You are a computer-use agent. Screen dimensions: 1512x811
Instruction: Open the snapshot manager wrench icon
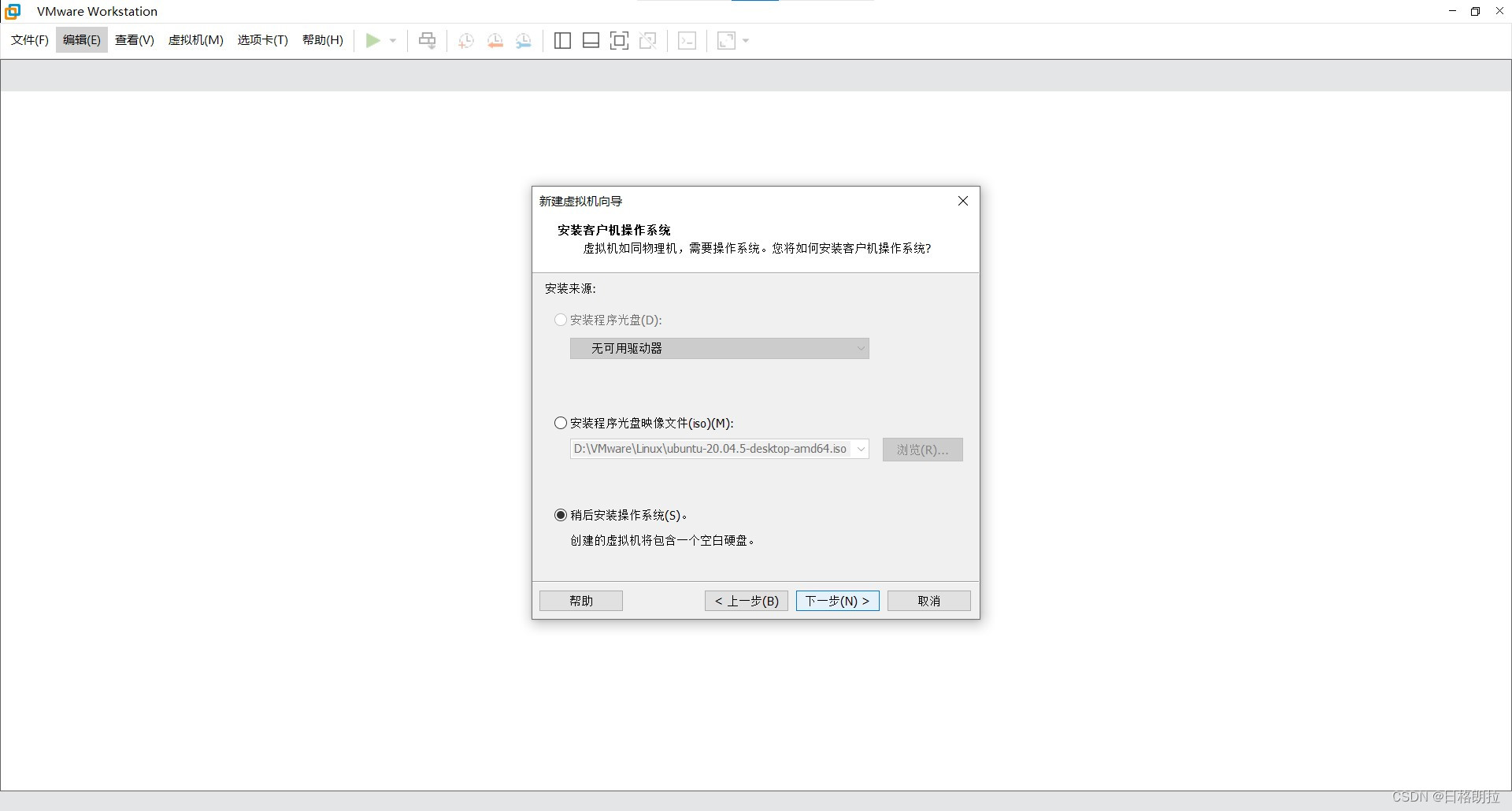click(524, 40)
